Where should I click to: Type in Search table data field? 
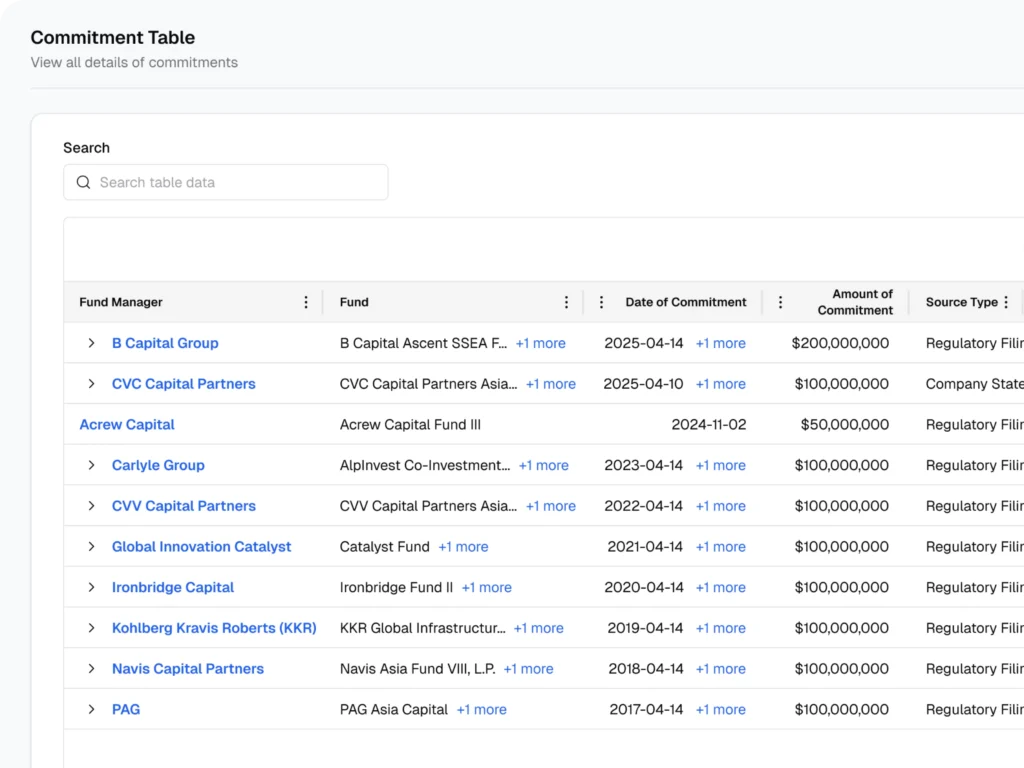click(x=240, y=183)
